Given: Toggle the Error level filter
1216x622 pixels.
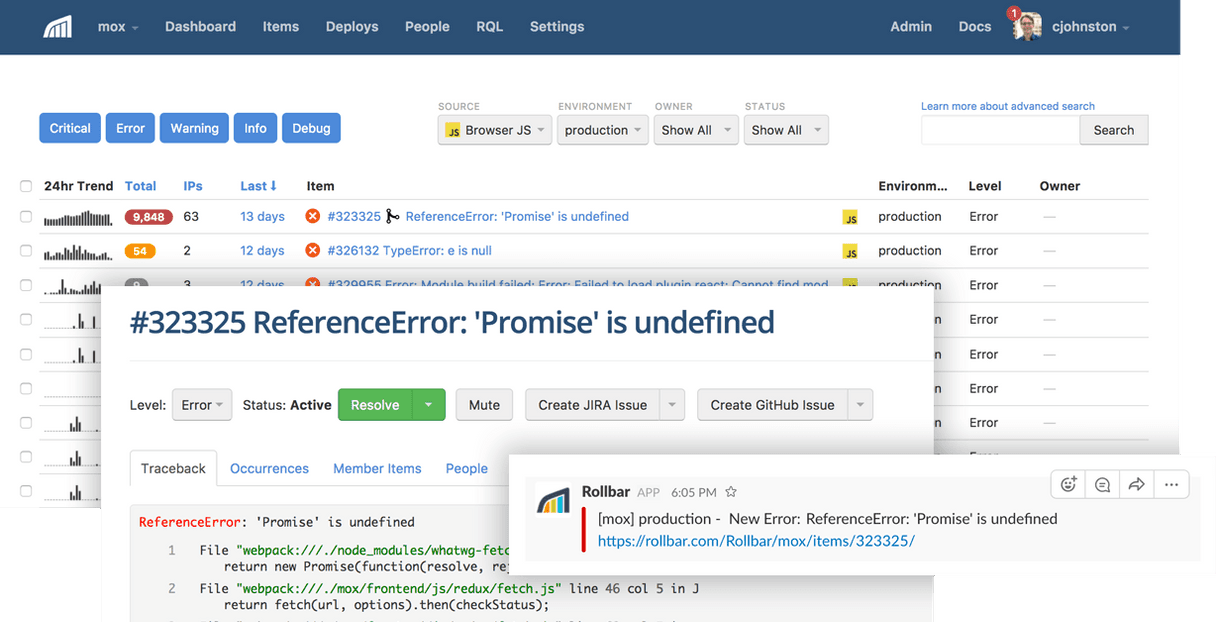Looking at the screenshot, I should pos(130,128).
